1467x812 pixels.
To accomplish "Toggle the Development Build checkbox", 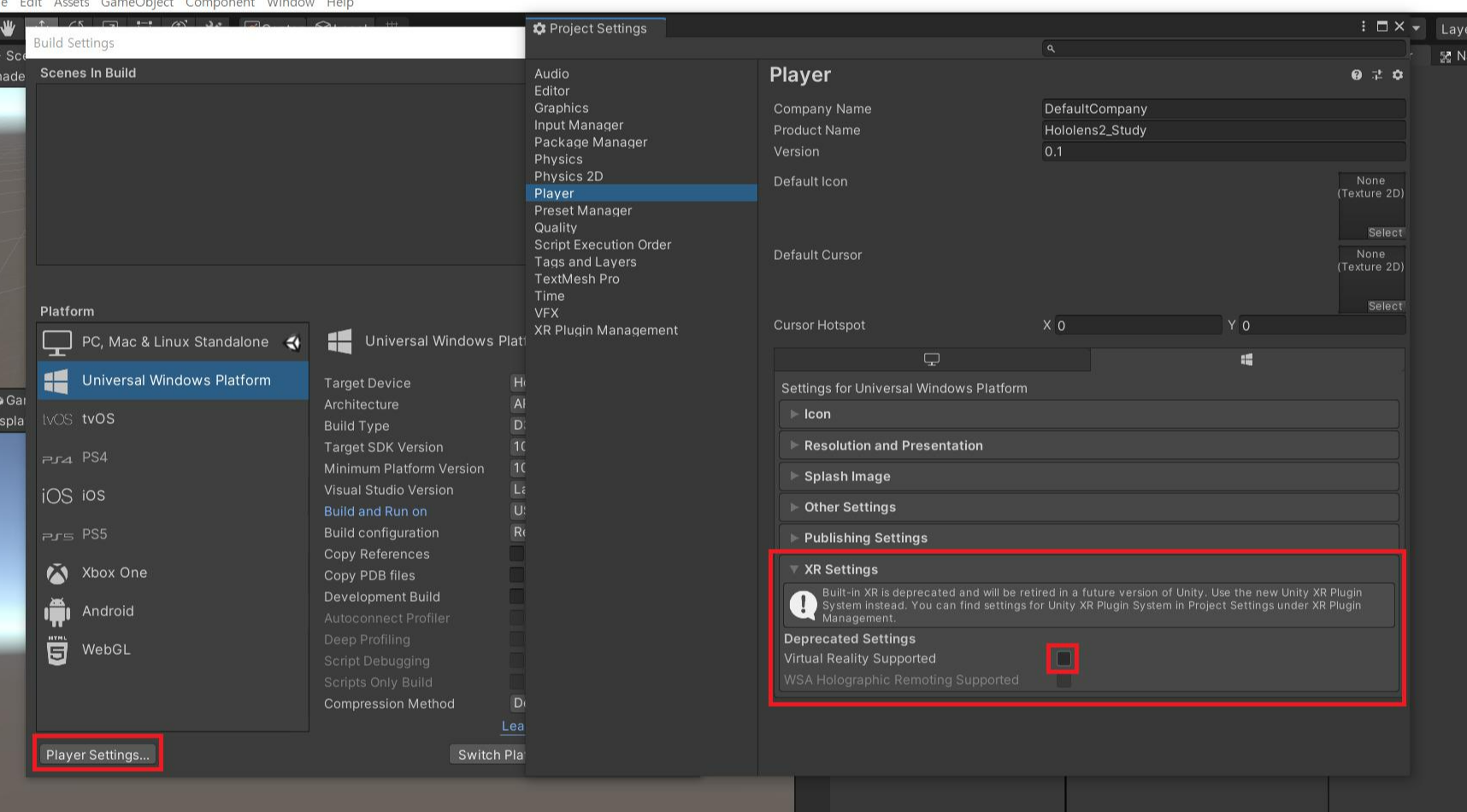I will (x=517, y=597).
